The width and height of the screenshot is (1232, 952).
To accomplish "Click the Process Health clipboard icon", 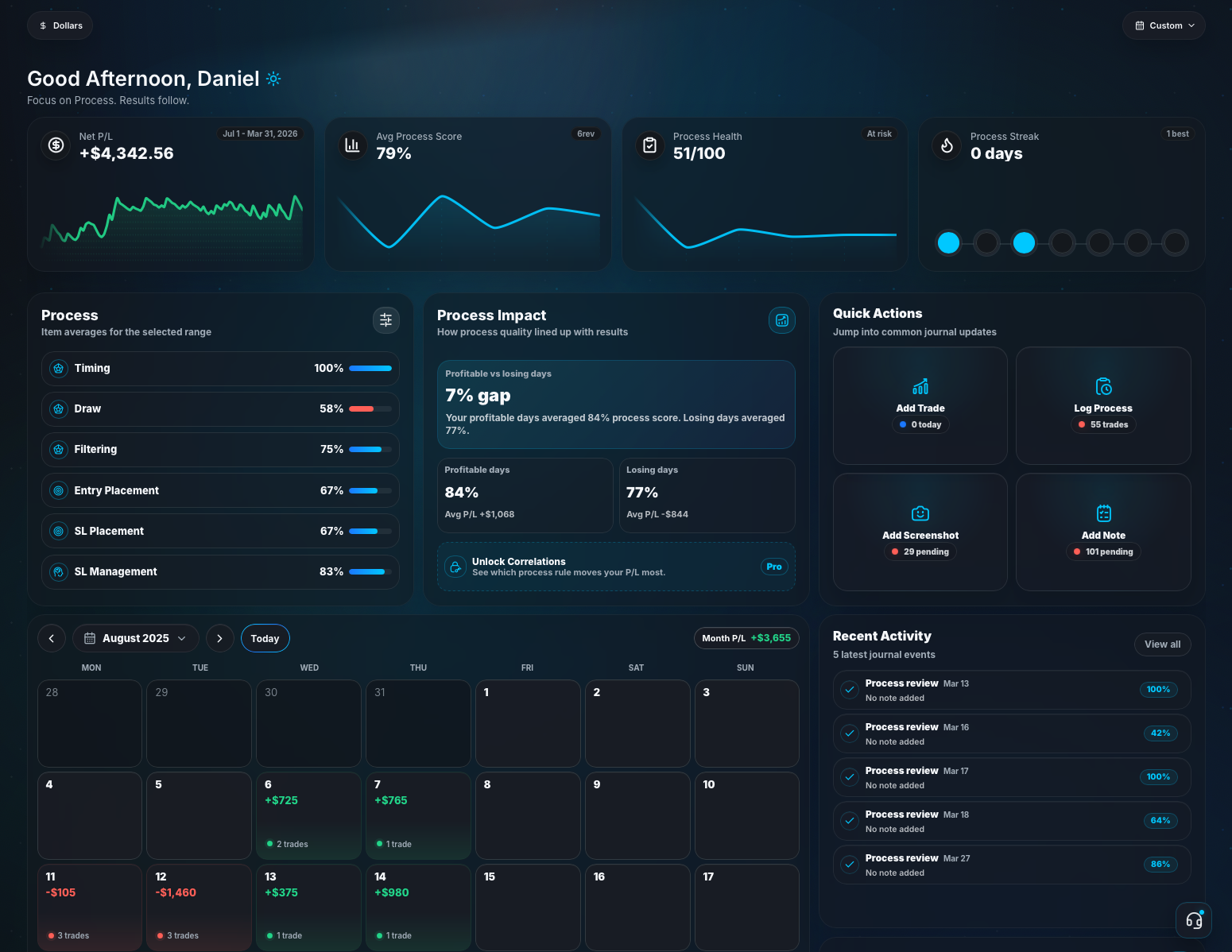I will coord(649,145).
